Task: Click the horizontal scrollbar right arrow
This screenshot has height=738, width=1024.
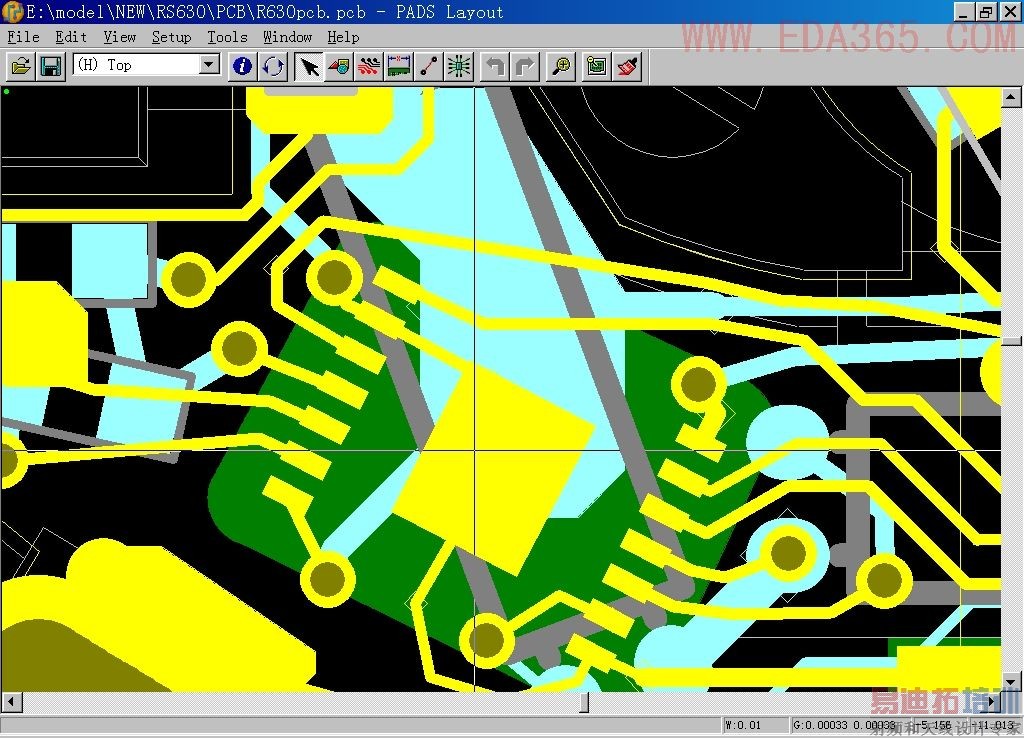Action: [992, 702]
